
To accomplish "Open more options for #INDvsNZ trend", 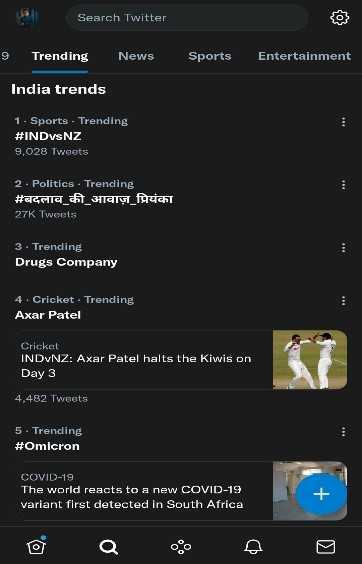I will (x=343, y=122).
